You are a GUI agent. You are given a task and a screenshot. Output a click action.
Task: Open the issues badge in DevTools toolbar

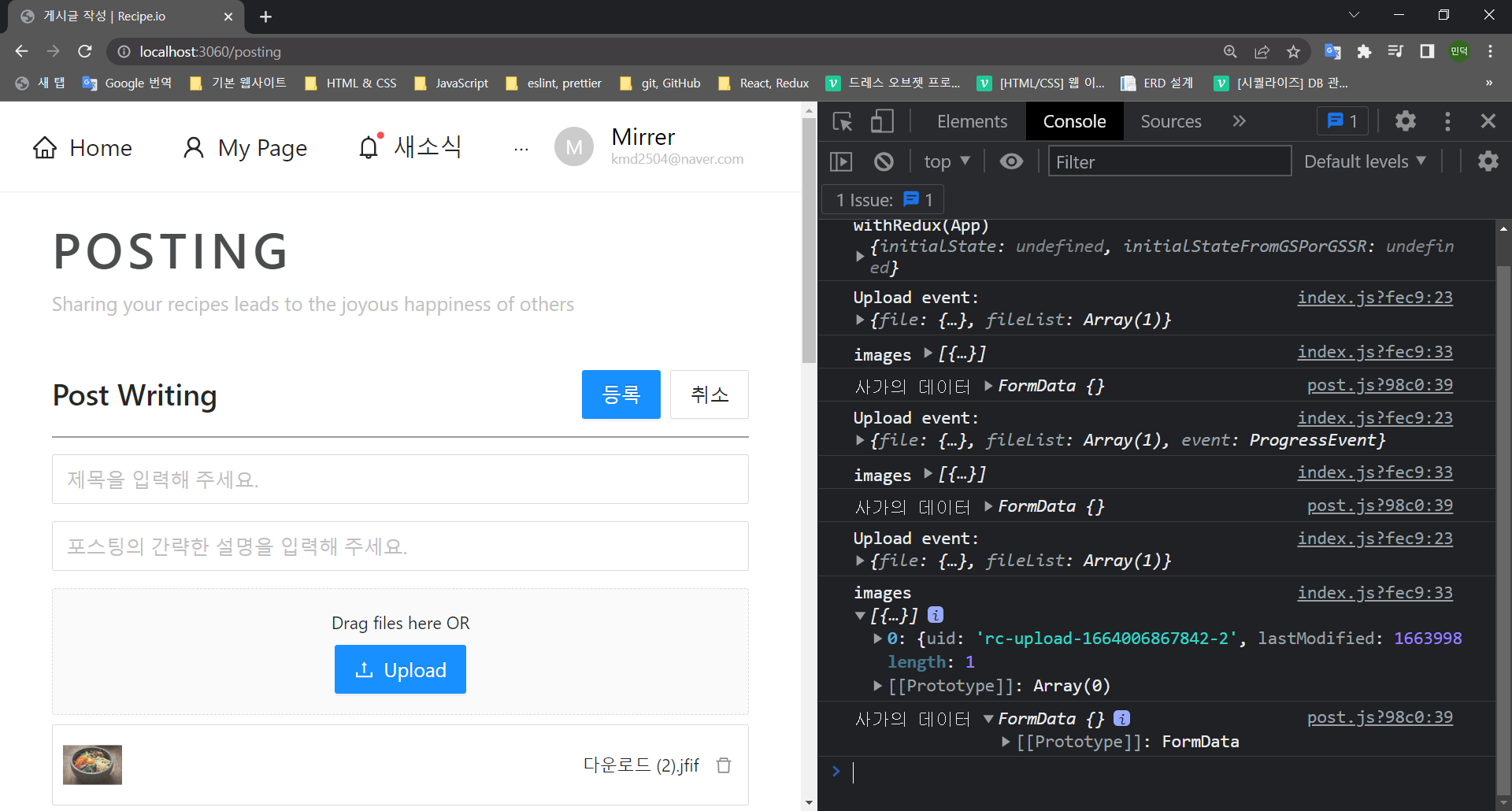click(x=1343, y=120)
